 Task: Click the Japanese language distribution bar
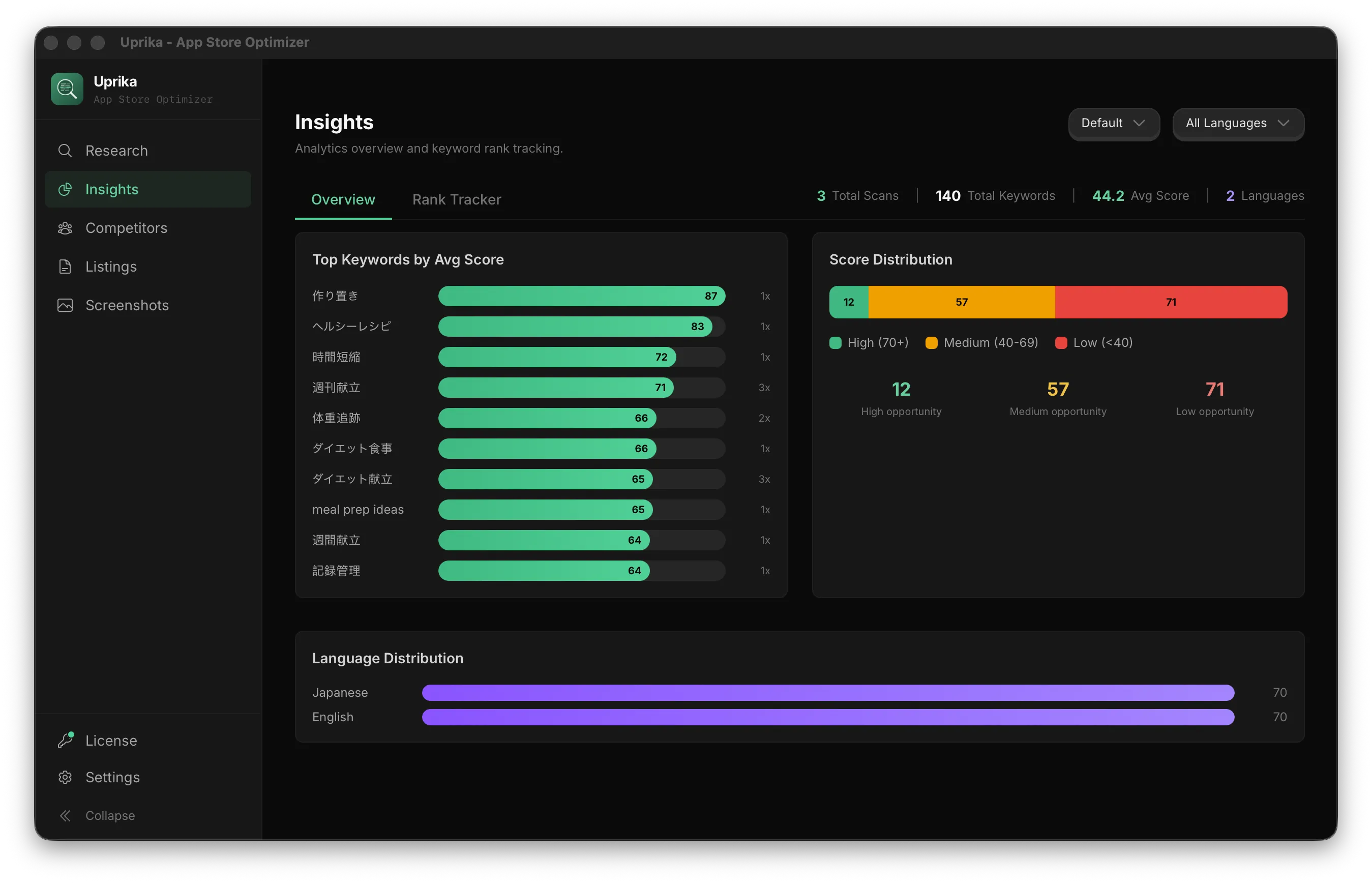point(827,693)
